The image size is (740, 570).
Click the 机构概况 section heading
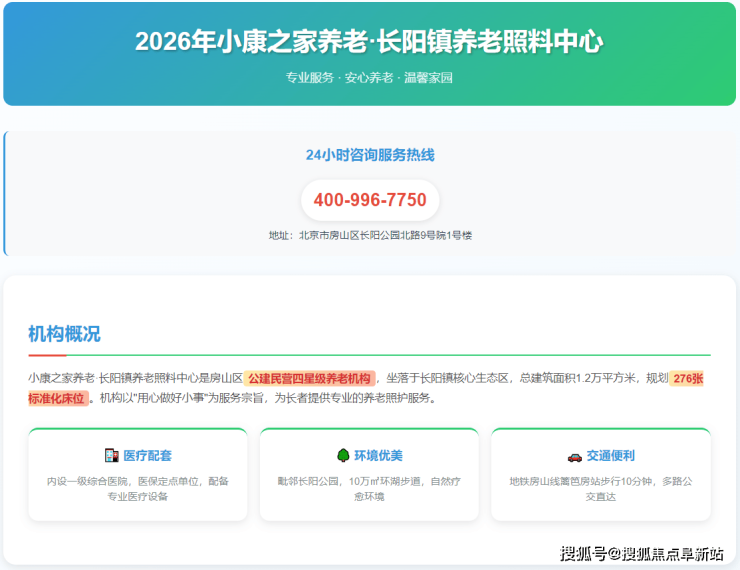point(64,334)
